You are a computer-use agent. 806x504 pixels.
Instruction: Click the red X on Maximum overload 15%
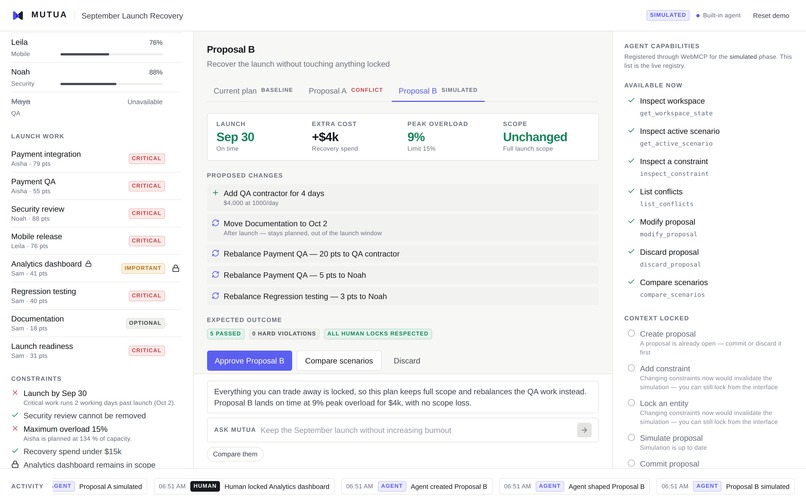tap(15, 428)
